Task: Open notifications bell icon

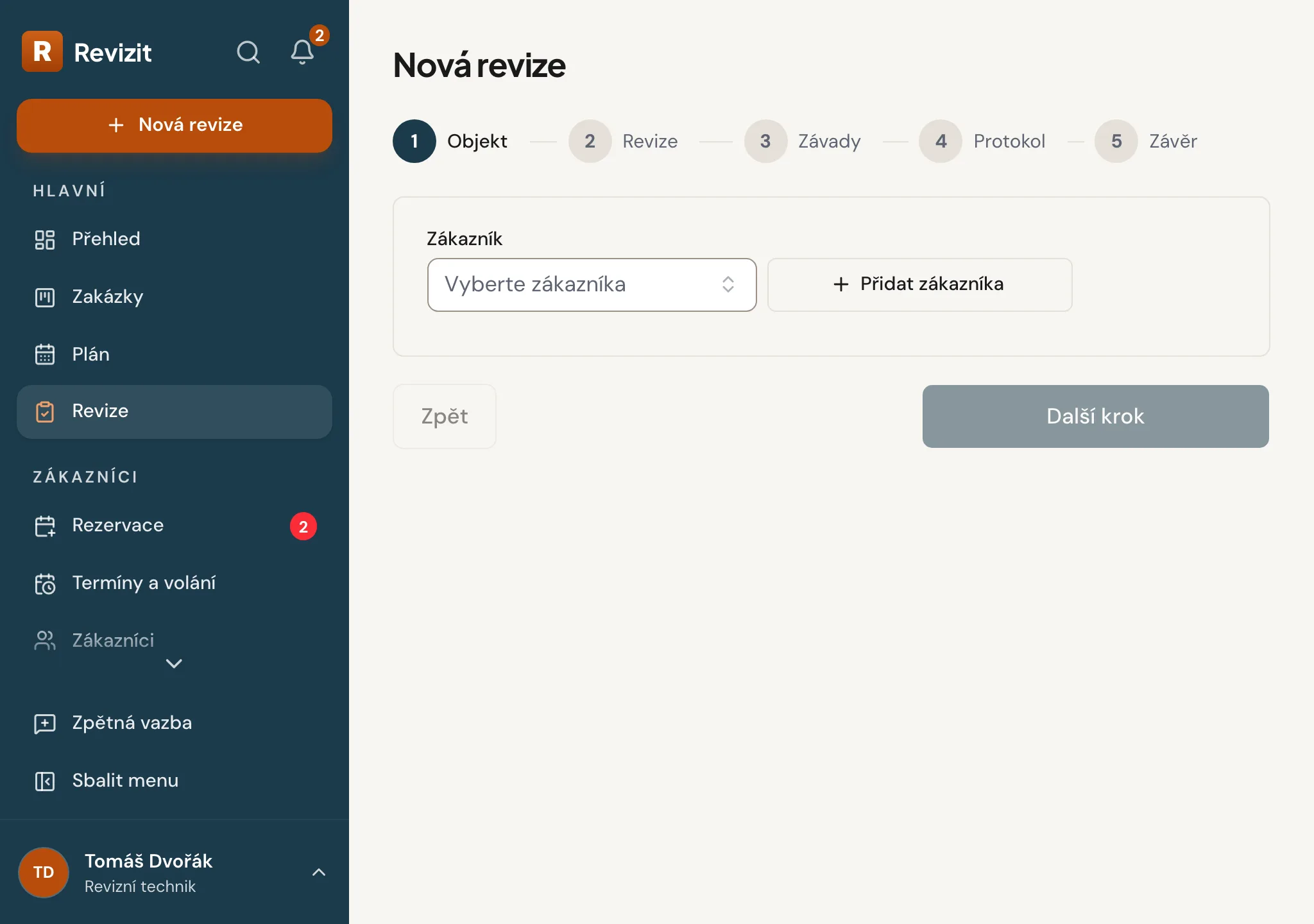Action: pyautogui.click(x=302, y=52)
